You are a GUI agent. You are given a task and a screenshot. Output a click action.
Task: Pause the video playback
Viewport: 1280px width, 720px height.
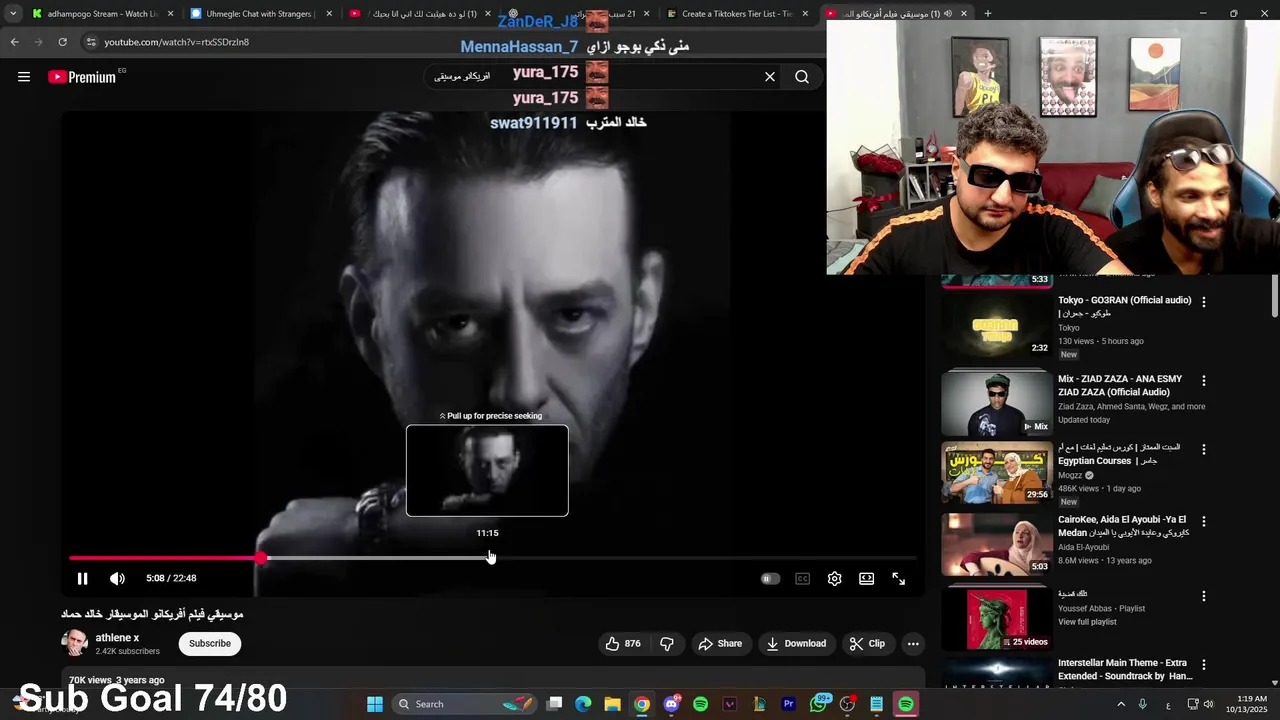[x=83, y=578]
